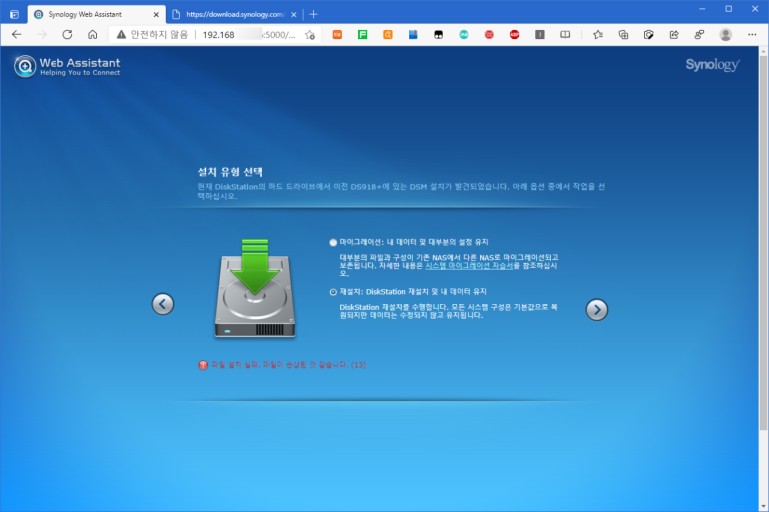Click the hard drive install illustration
The height and width of the screenshot is (512, 769).
coord(255,288)
